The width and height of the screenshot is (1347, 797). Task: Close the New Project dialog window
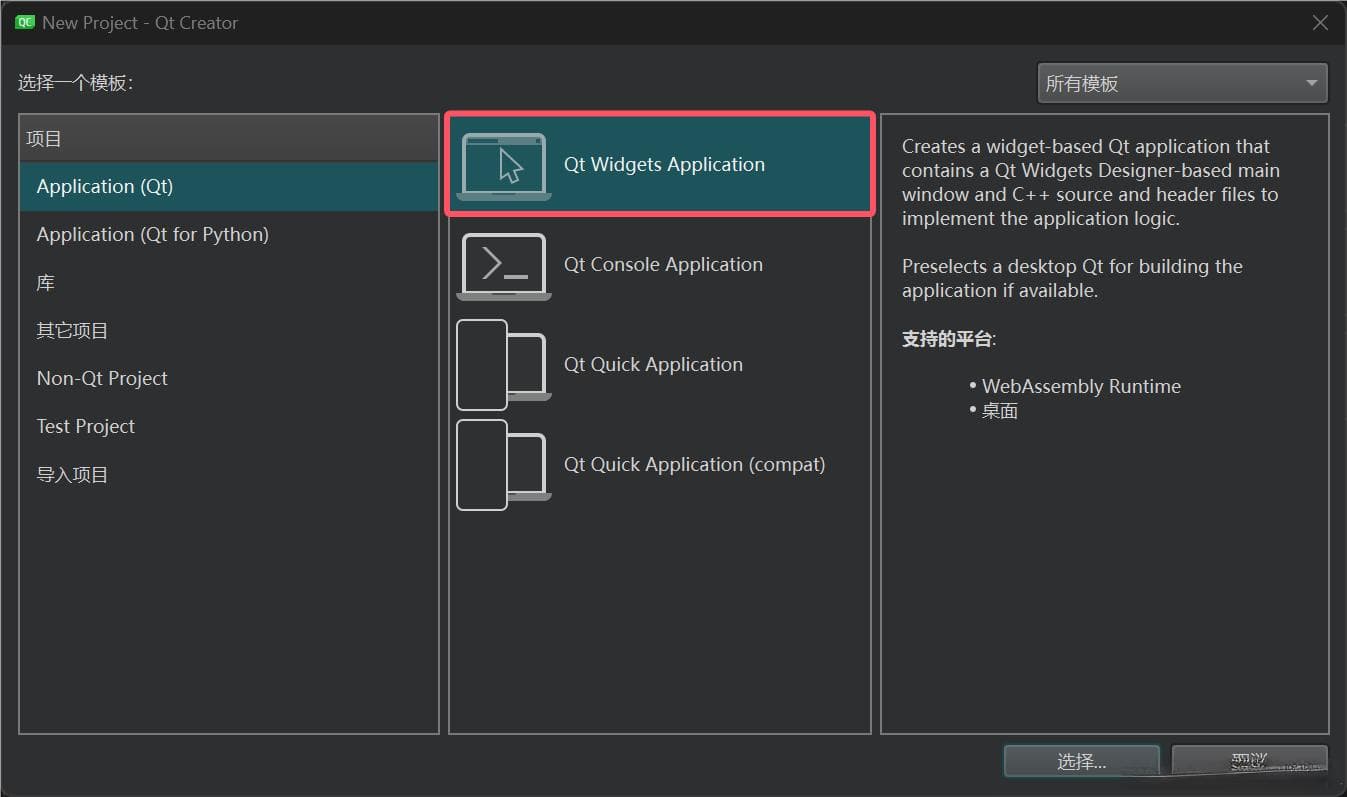coord(1320,23)
